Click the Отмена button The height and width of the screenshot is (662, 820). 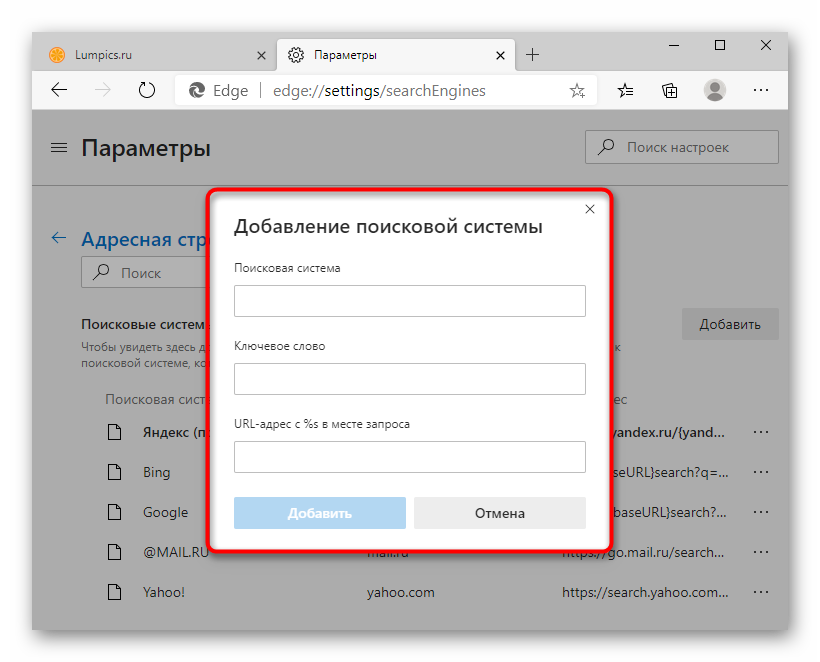[499, 513]
